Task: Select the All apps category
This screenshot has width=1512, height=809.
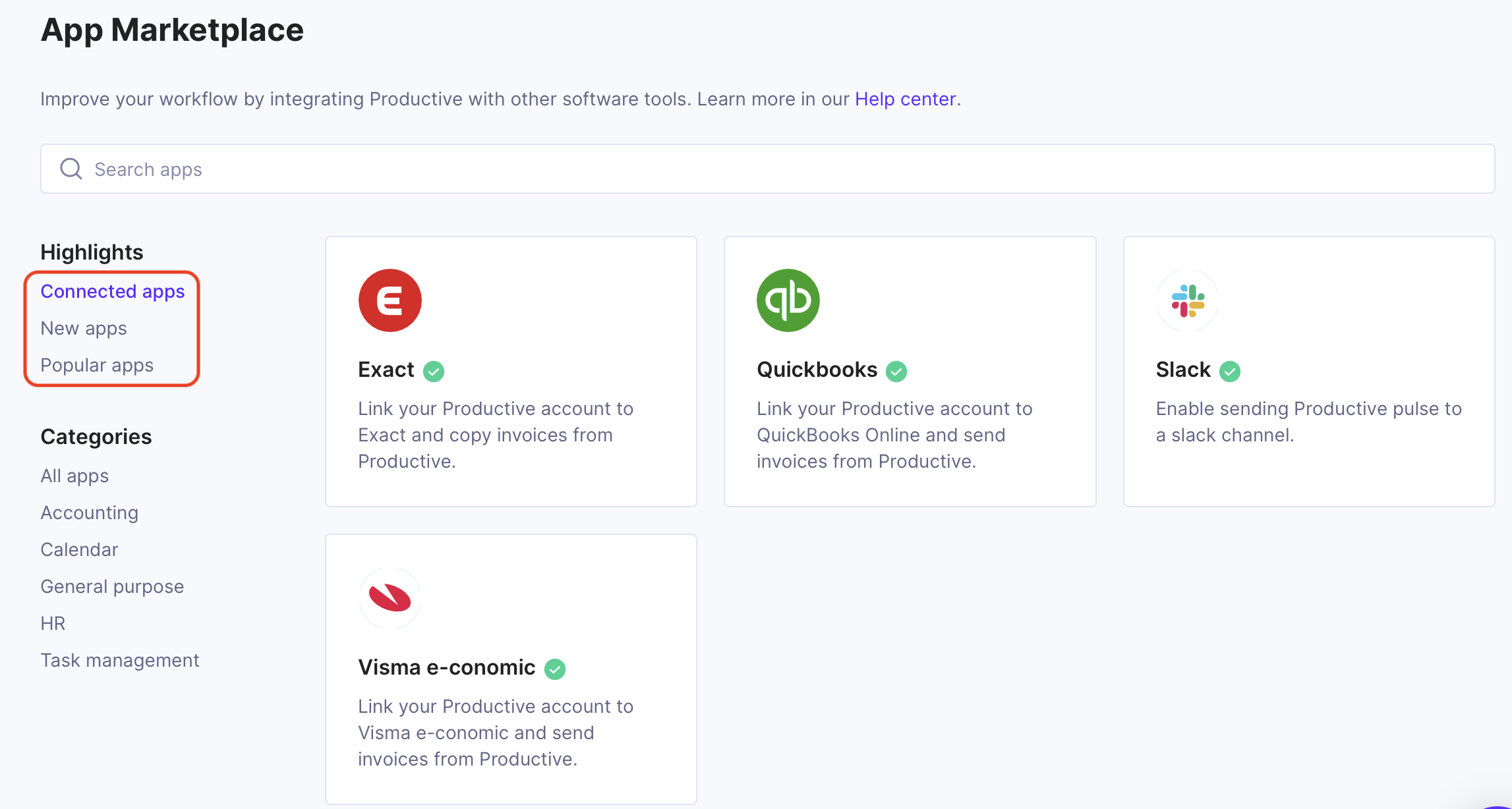Action: pyautogui.click(x=74, y=476)
